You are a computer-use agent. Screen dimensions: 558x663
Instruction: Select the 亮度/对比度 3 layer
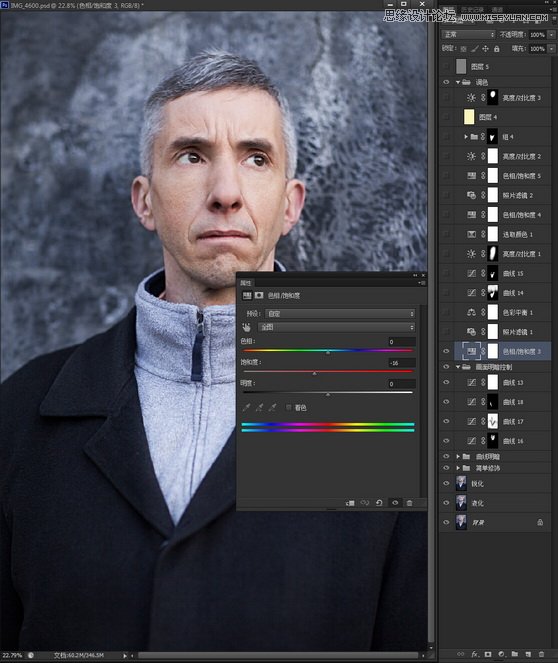tap(503, 98)
